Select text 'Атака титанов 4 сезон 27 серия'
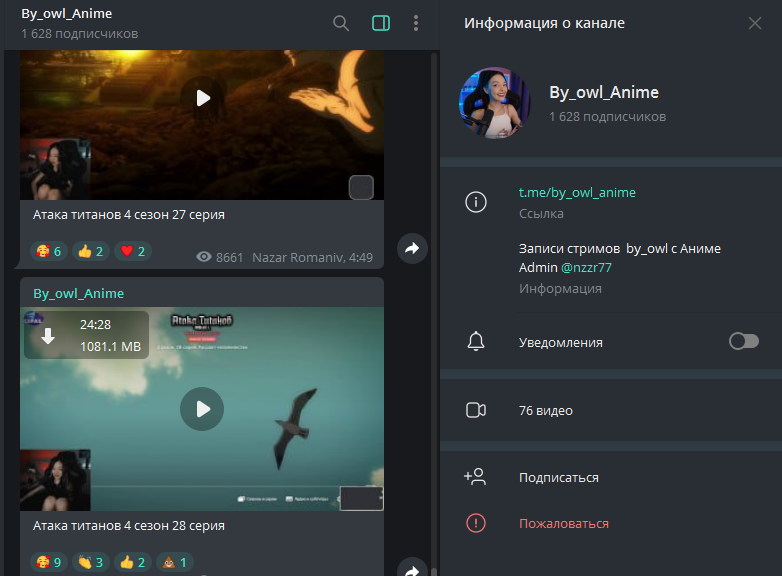 (x=129, y=214)
